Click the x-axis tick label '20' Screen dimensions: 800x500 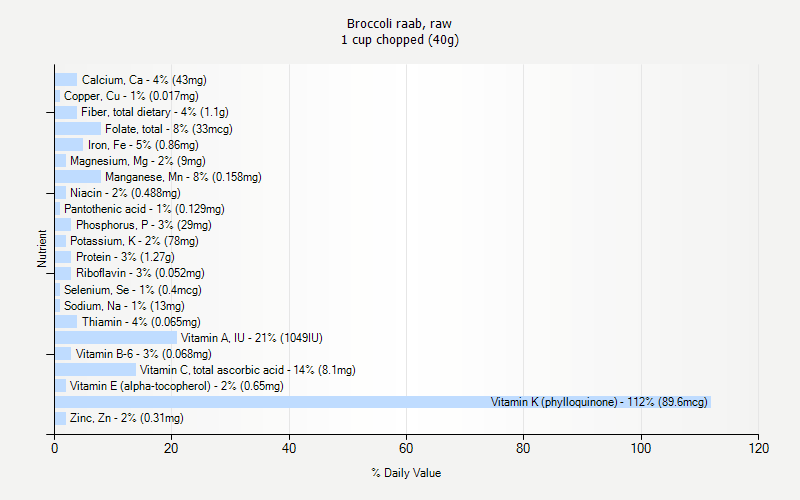pos(171,448)
